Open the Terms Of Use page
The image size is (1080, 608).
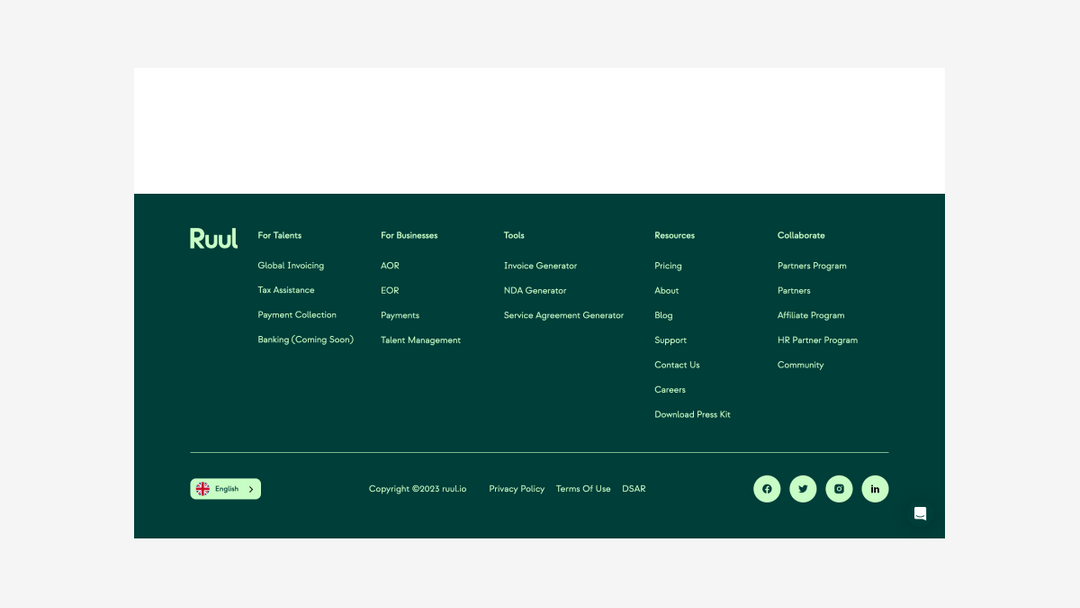[583, 489]
